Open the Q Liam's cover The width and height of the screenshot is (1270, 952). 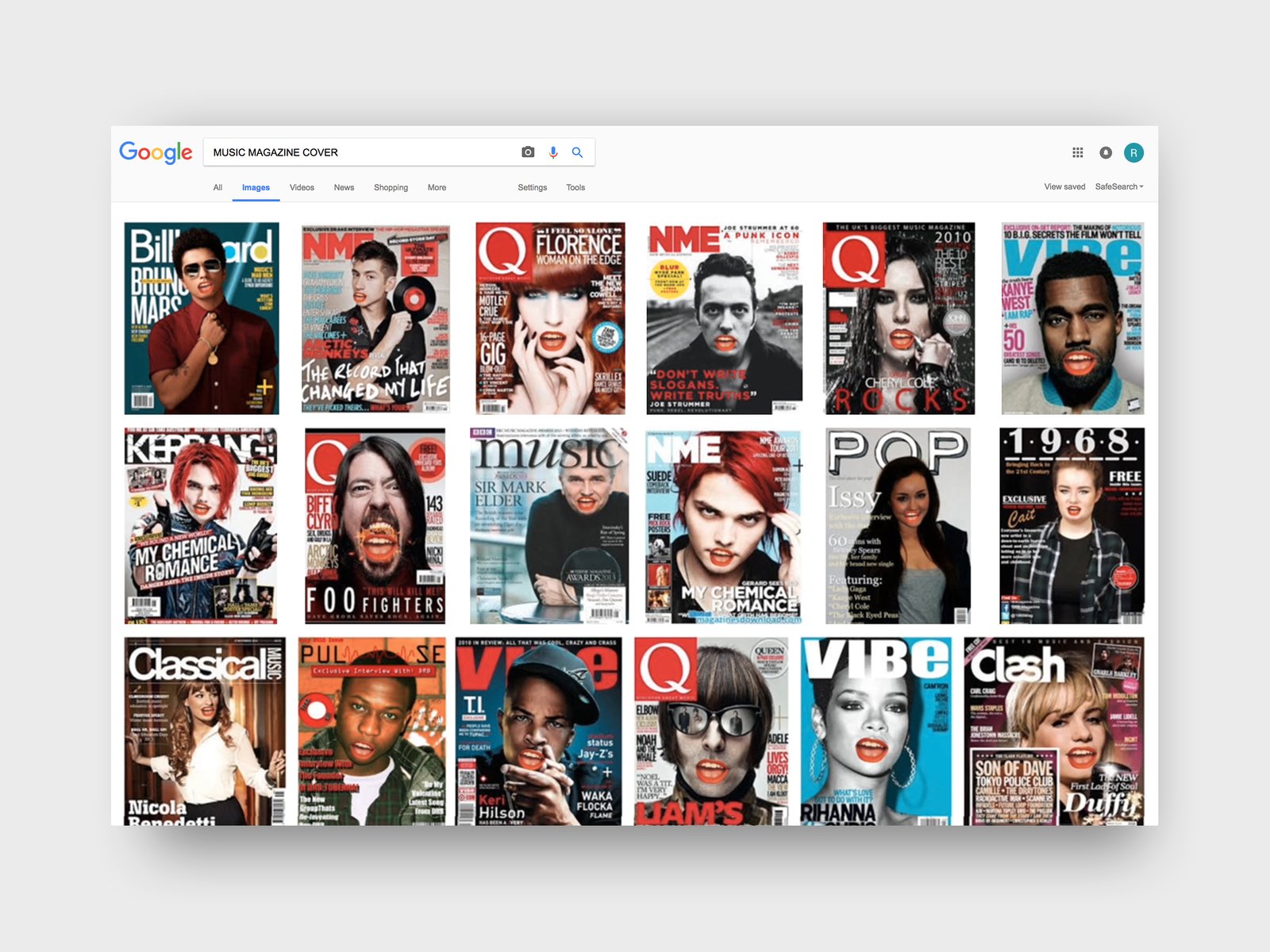[711, 731]
